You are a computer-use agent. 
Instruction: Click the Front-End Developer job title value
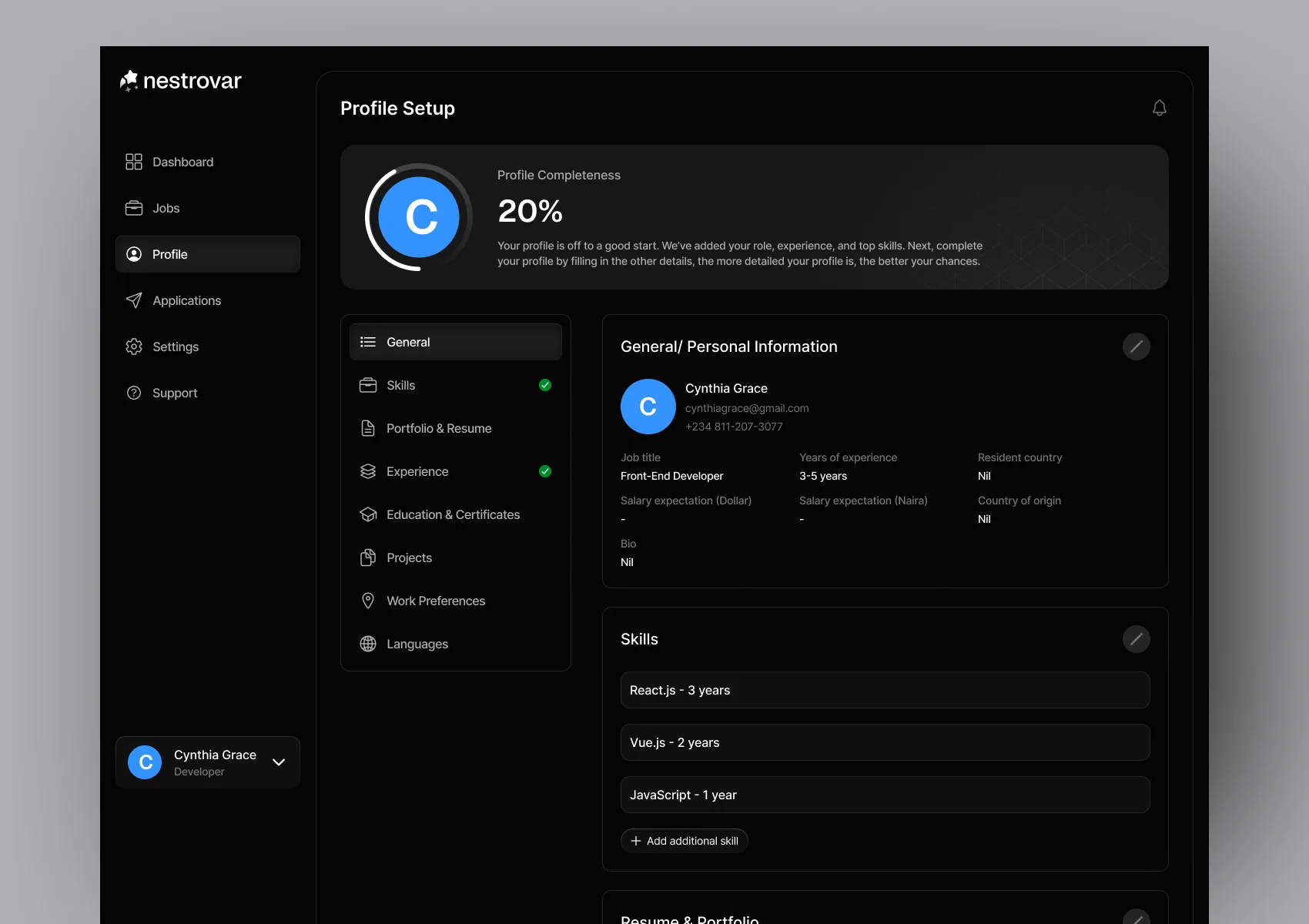point(672,476)
